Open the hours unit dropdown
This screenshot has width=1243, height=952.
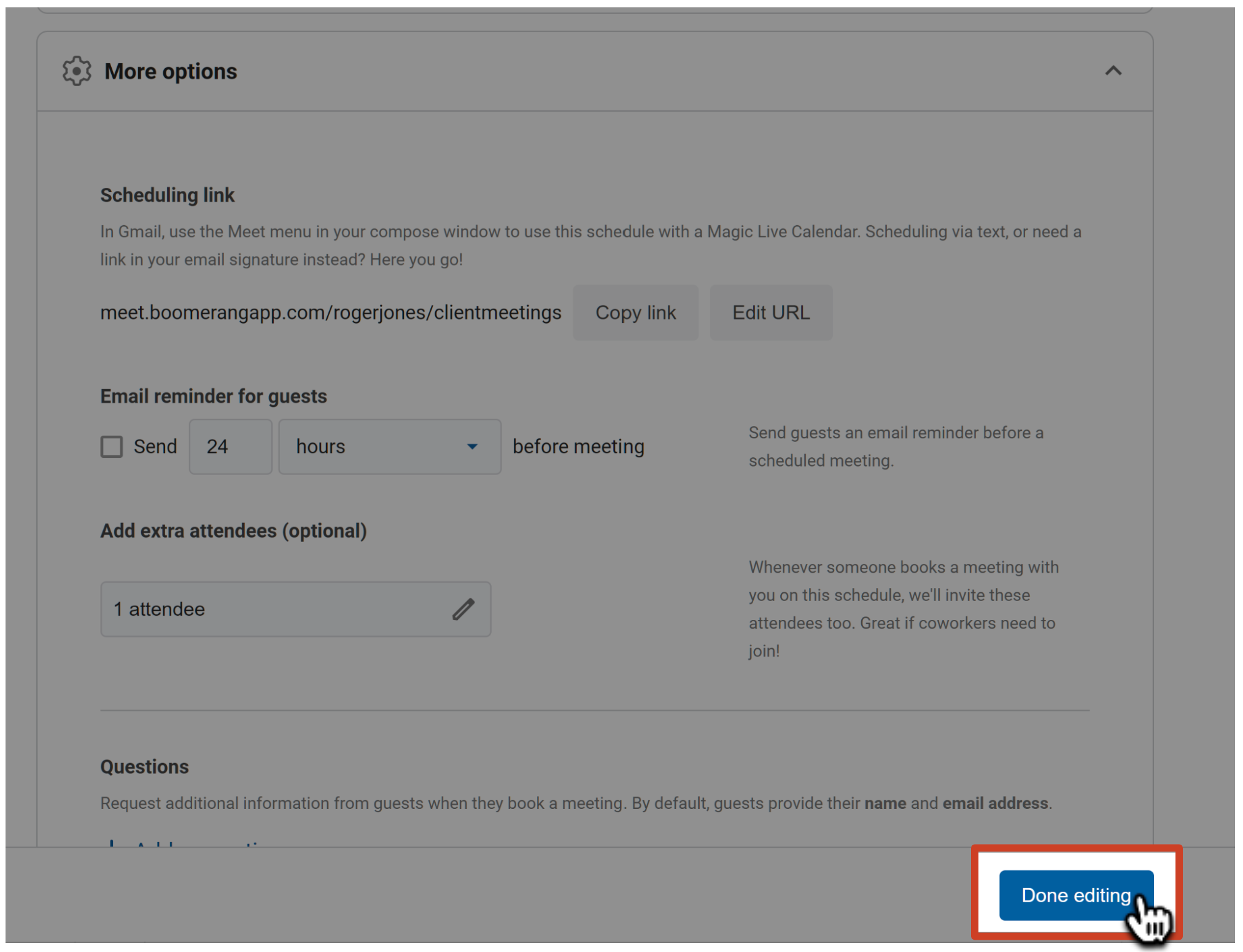(390, 446)
